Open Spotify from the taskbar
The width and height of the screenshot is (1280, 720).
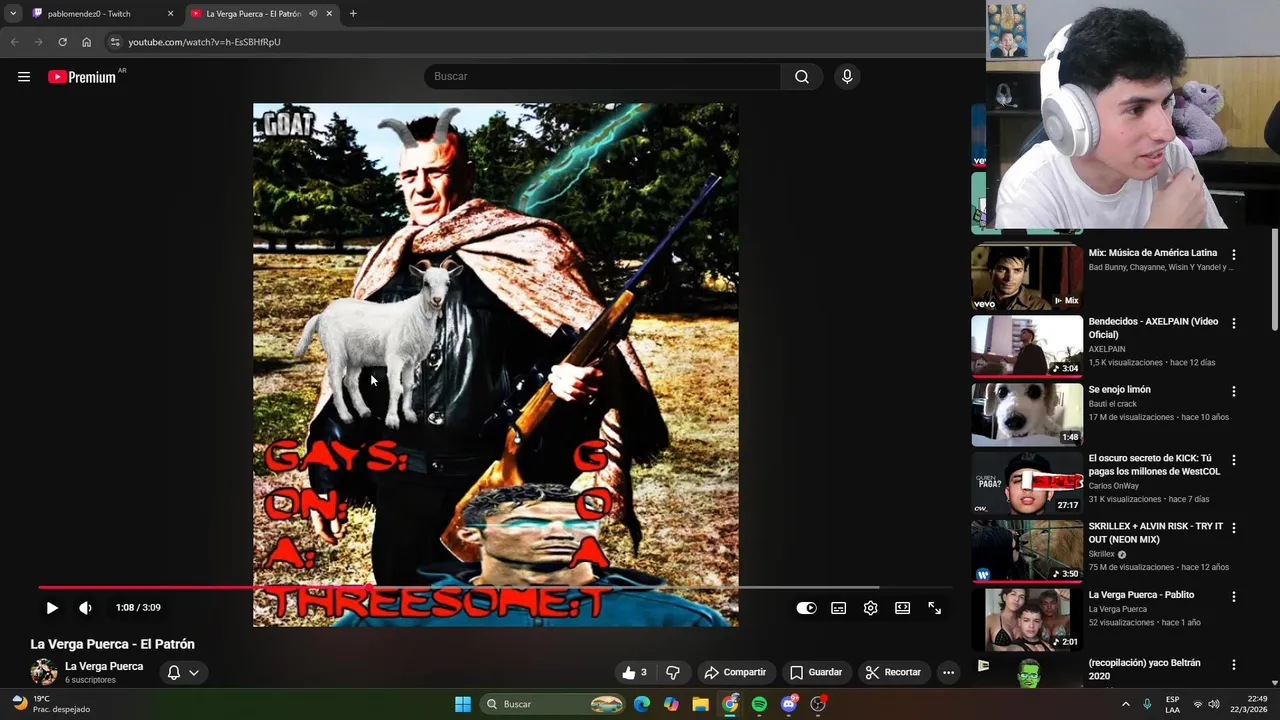pos(759,704)
